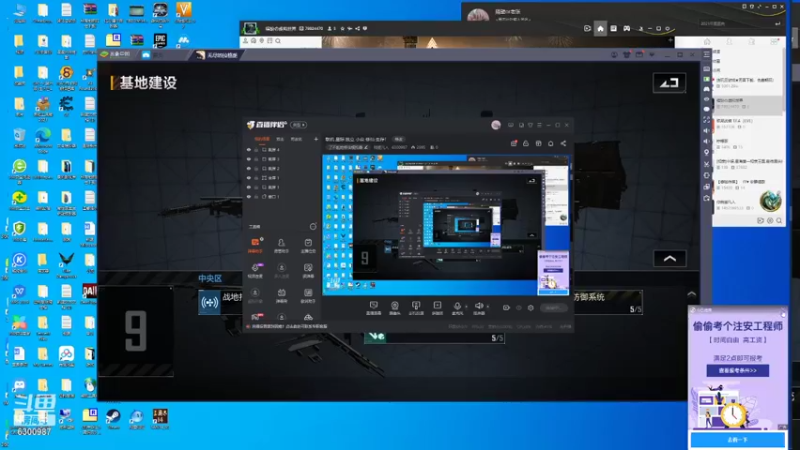Toggle emulator fullscreen icon in sidebar
Image resolution: width=800 pixels, height=450 pixels.
706,119
